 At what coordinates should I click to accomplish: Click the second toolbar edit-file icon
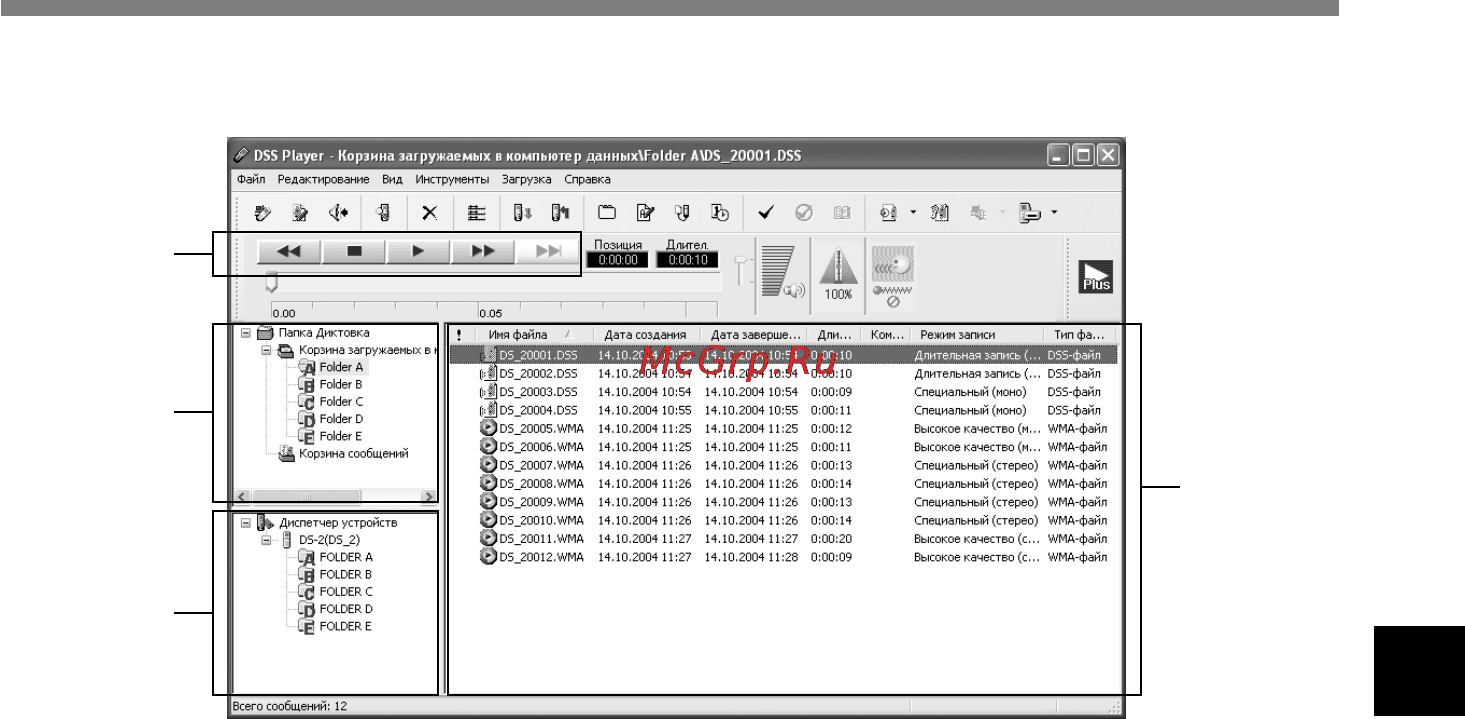point(299,212)
